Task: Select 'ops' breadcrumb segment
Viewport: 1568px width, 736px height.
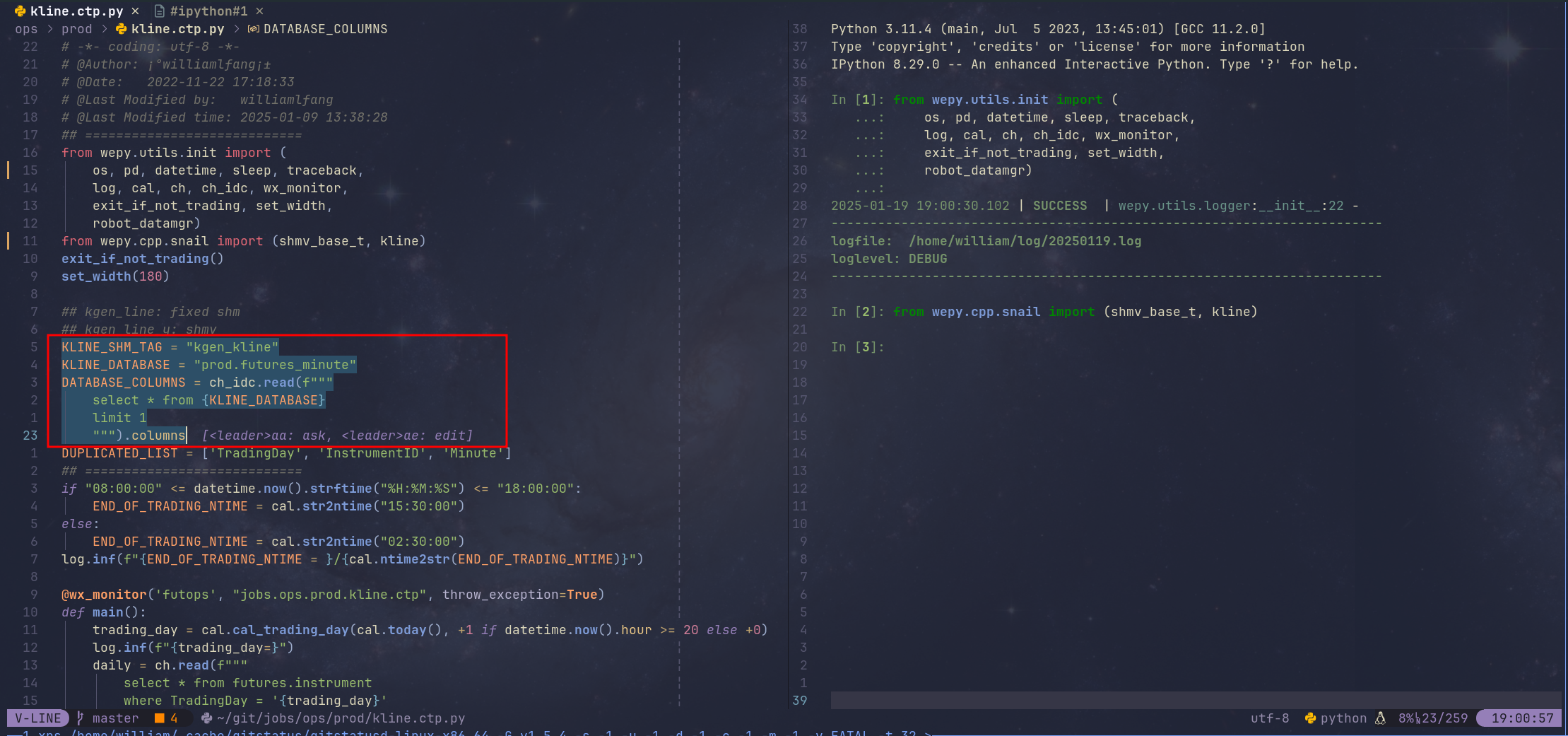Action: click(x=26, y=29)
